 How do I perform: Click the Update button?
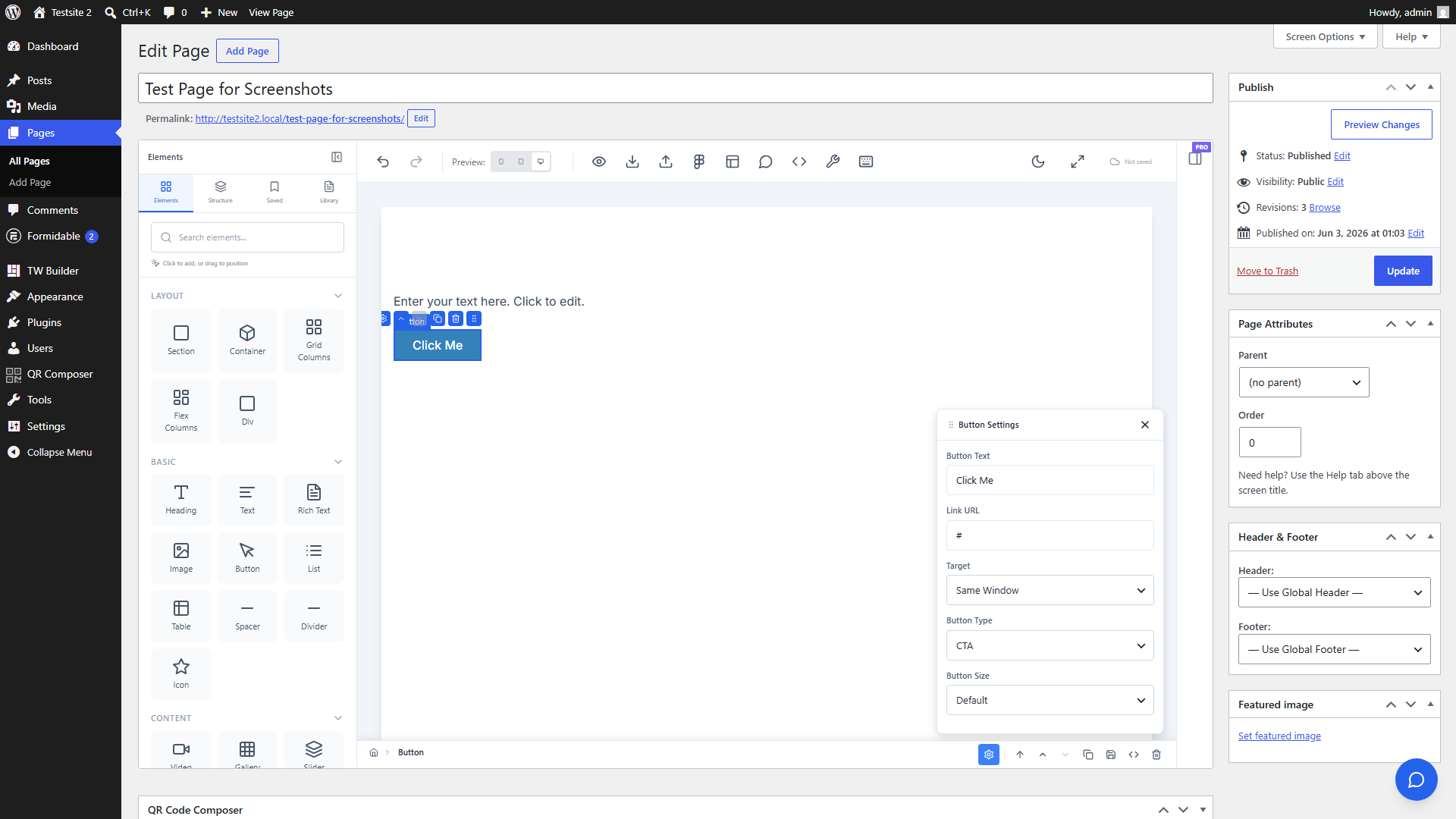[1403, 271]
